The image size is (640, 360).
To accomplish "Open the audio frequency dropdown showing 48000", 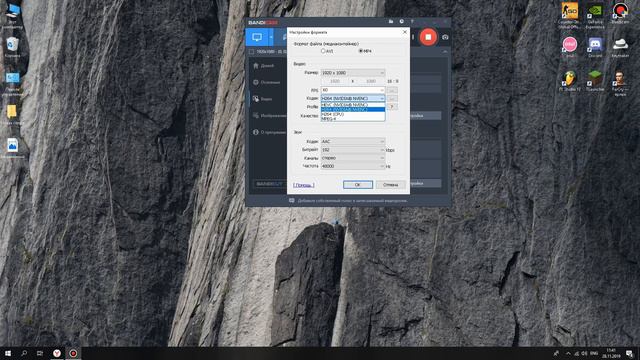I will pos(353,166).
